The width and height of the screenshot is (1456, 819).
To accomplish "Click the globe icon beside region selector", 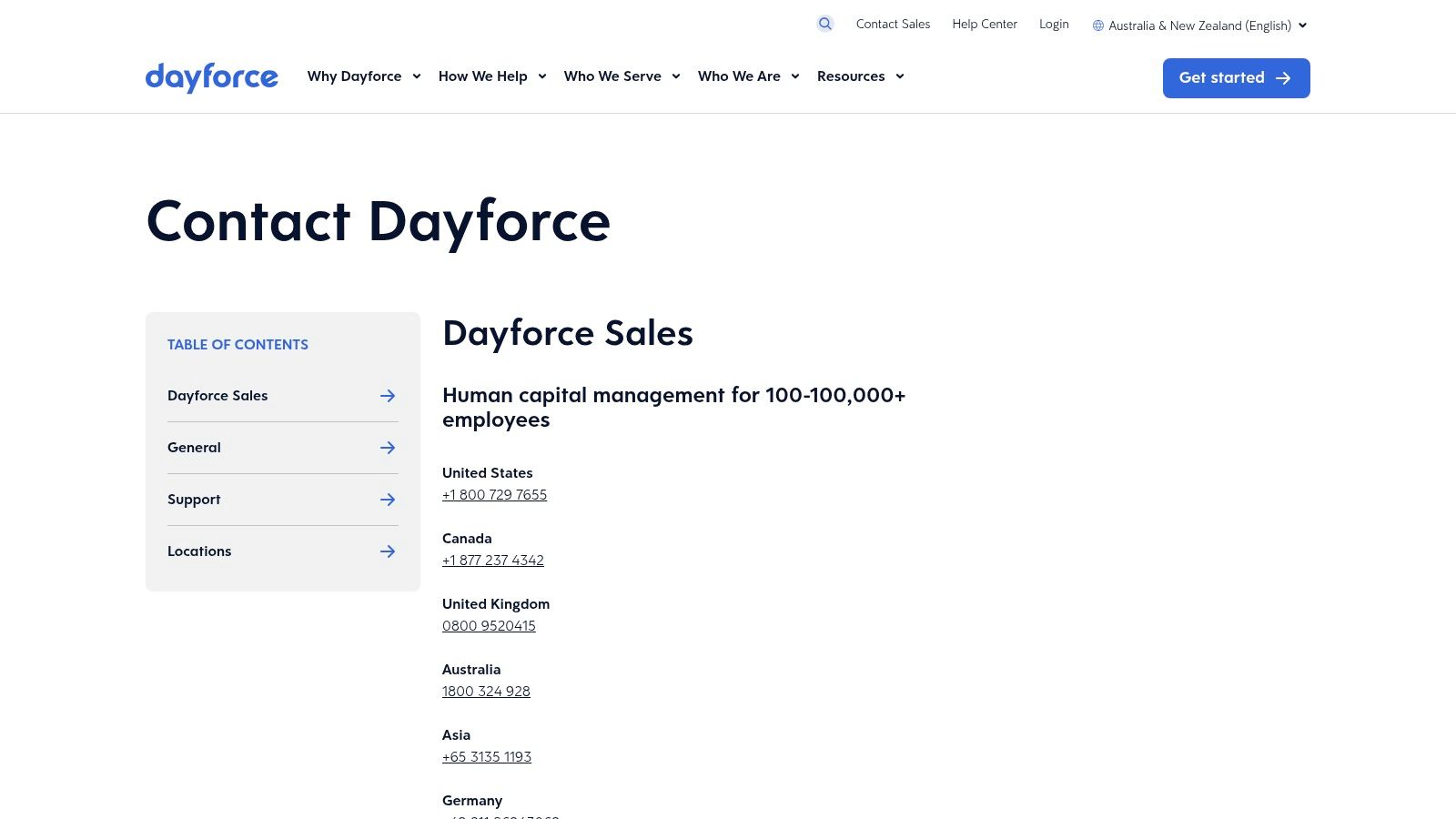I will click(1098, 25).
